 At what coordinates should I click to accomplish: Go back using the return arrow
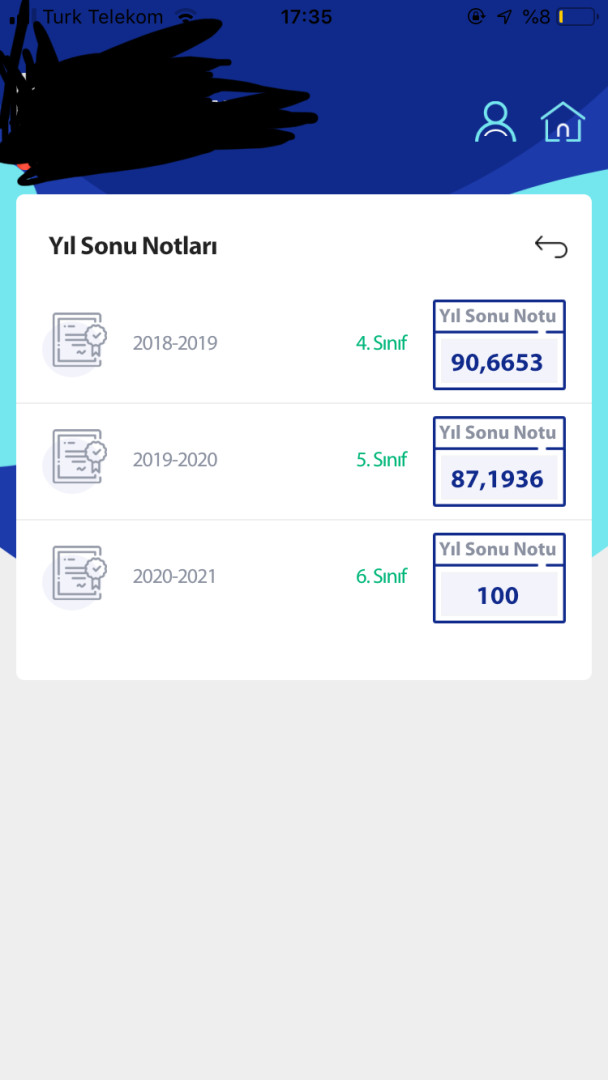coord(551,246)
